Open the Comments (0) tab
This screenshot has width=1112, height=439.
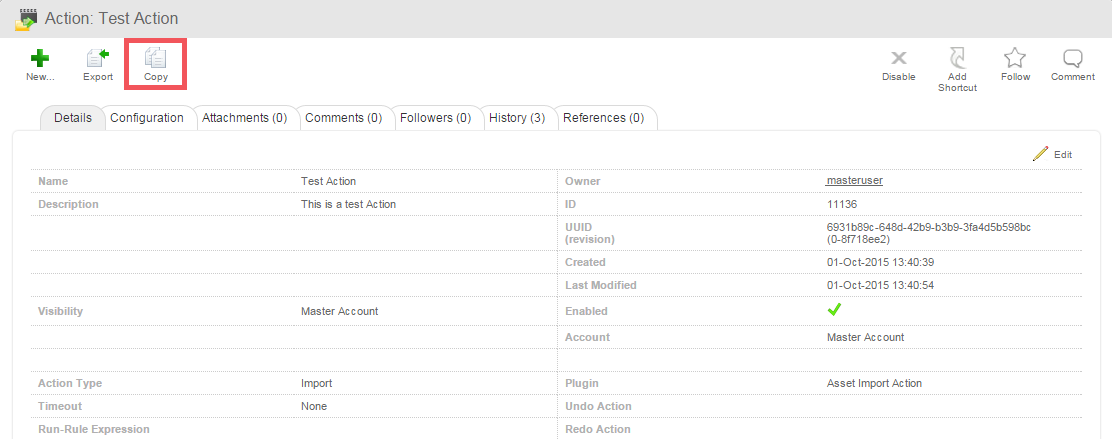(343, 118)
